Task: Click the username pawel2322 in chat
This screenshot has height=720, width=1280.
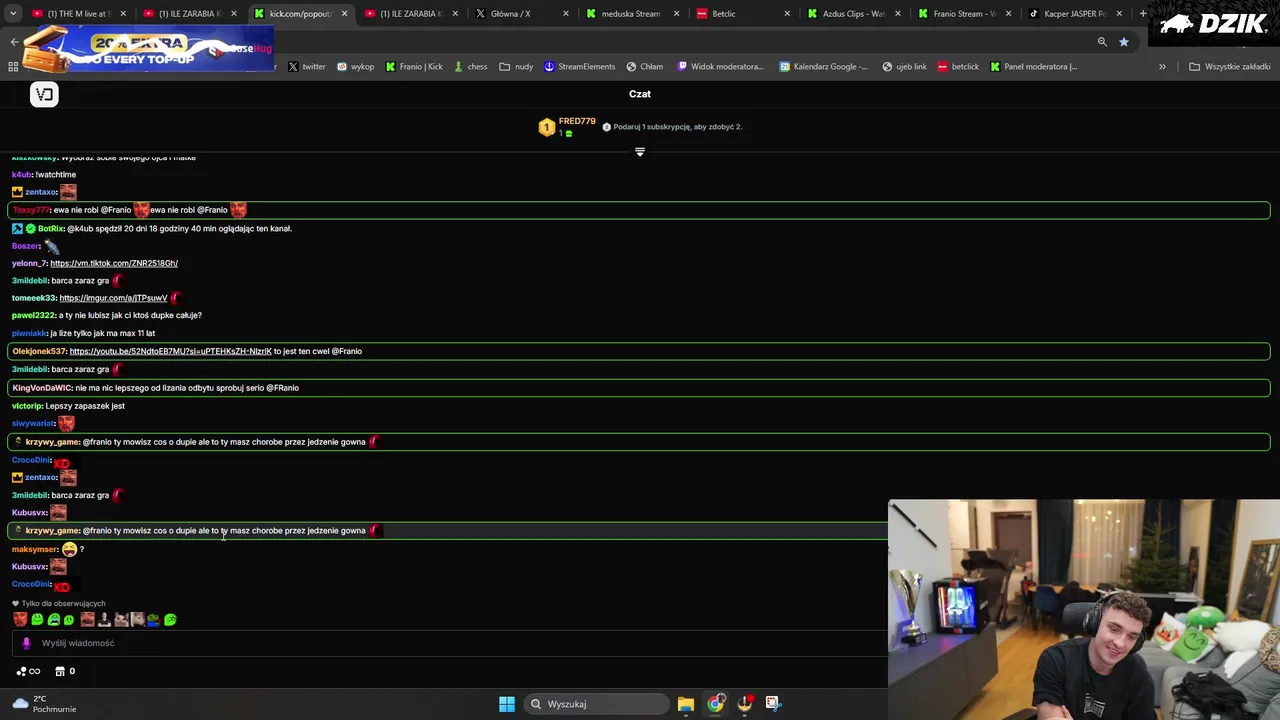Action: [x=33, y=315]
